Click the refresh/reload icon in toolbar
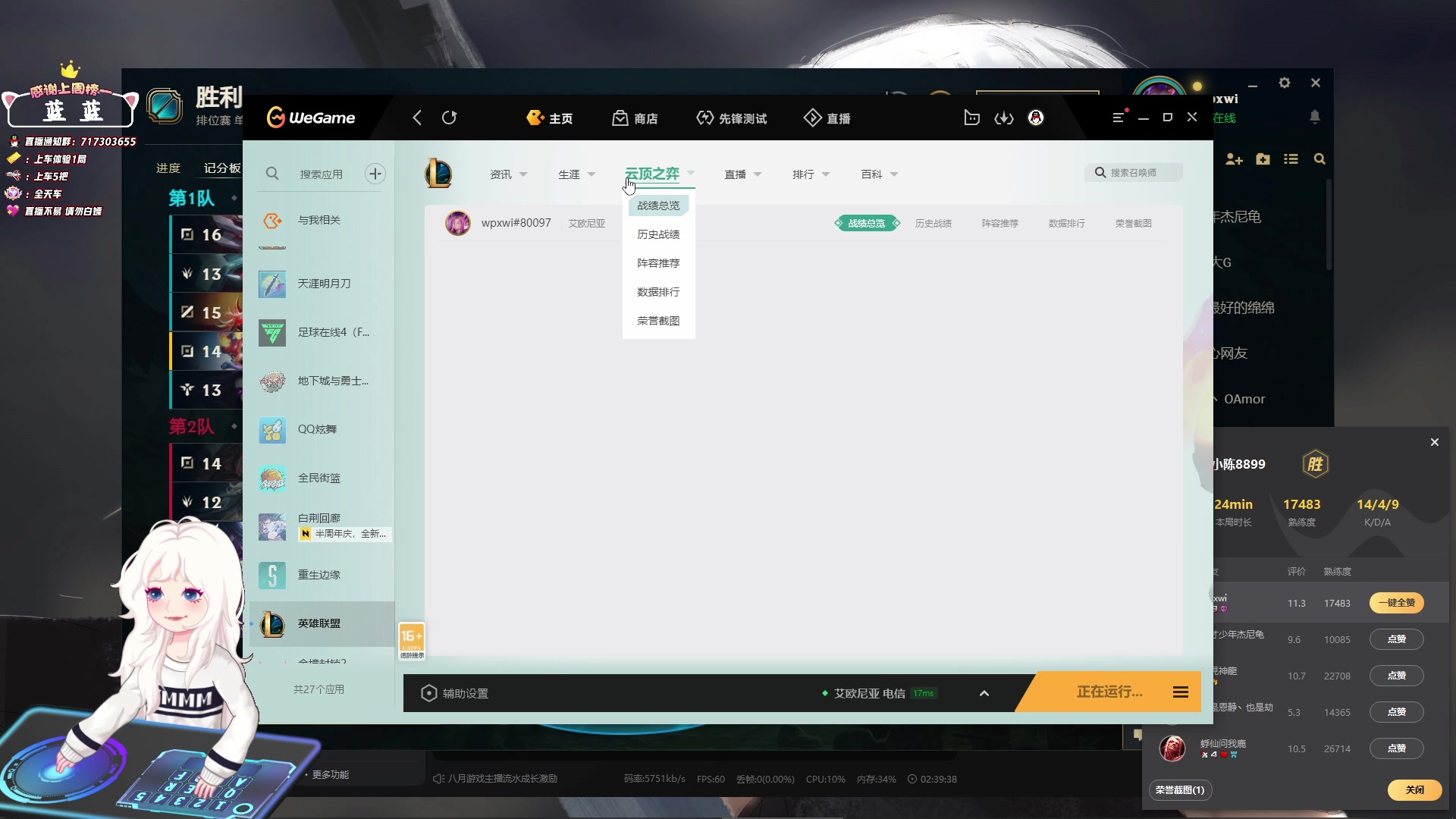 (x=449, y=118)
